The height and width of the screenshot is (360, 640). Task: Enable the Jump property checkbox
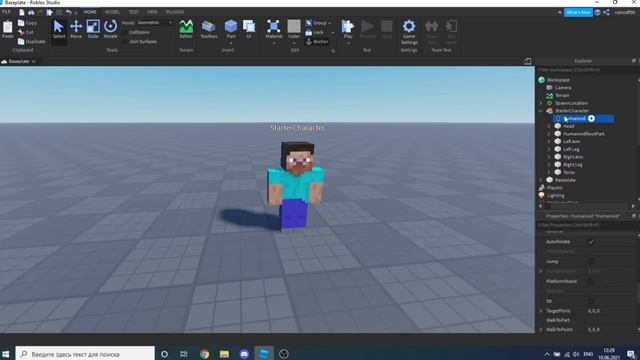point(591,261)
